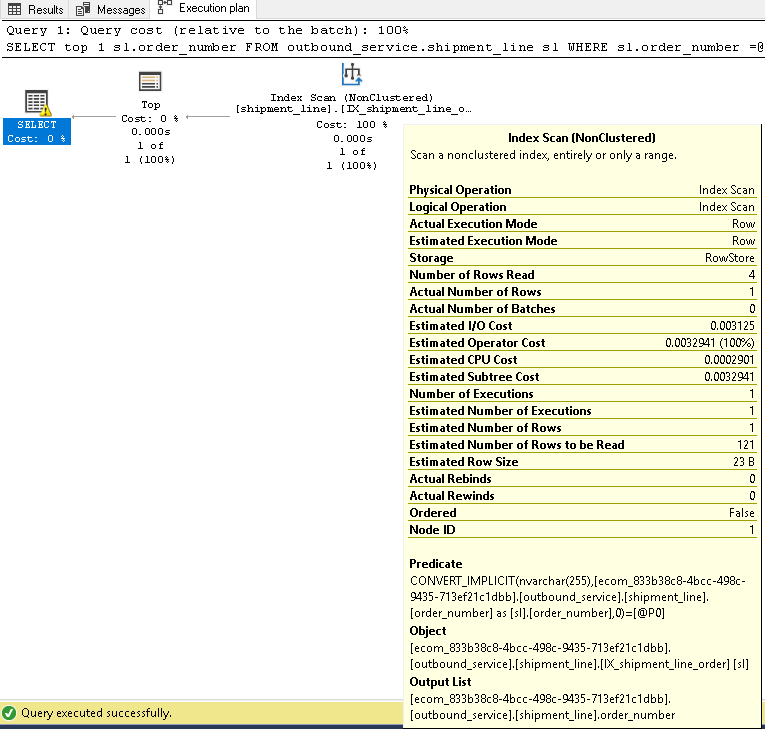Click the '[shipment_line].[IX_shipment_line_o…' object name

pyautogui.click(x=354, y=109)
